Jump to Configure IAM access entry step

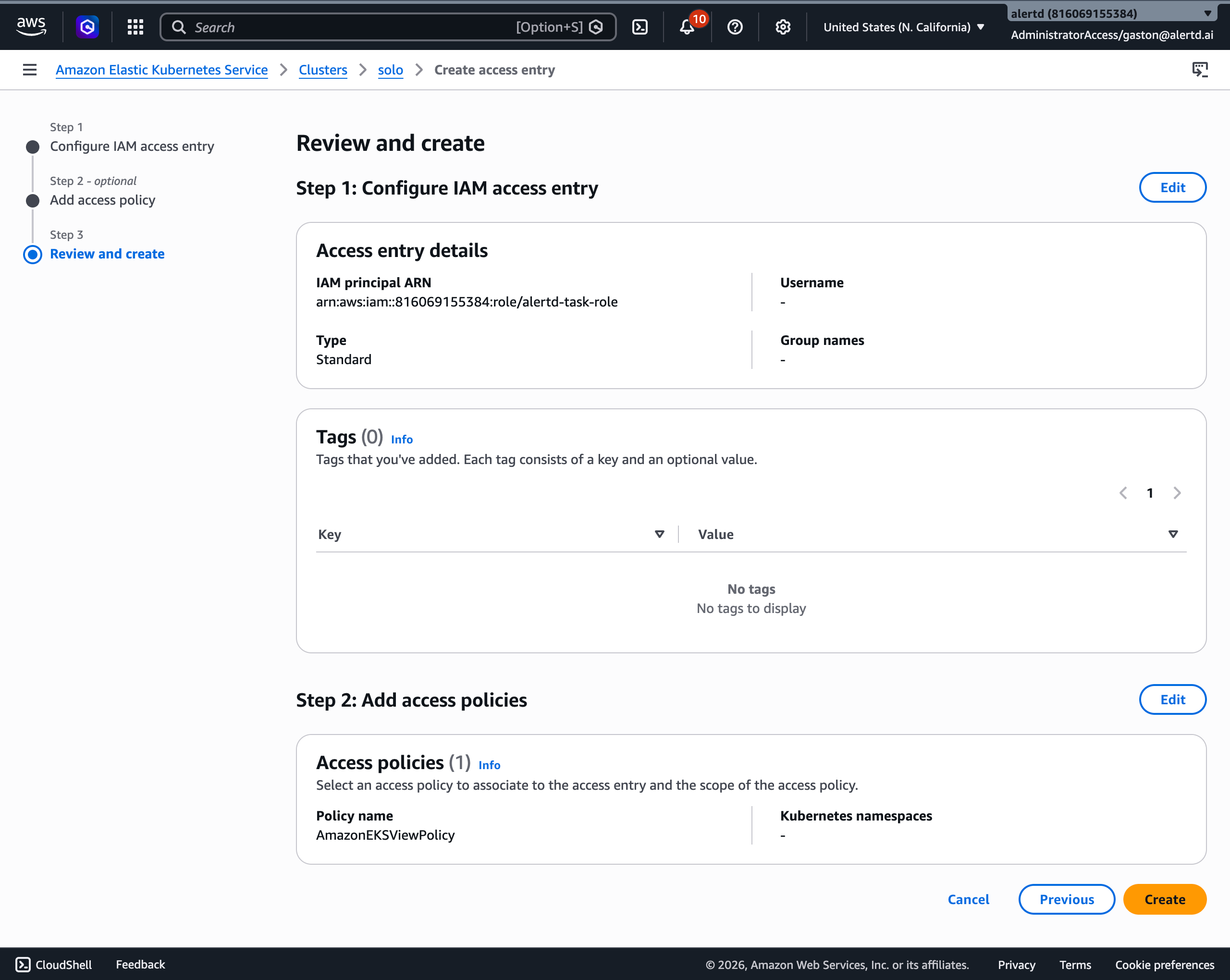point(132,146)
